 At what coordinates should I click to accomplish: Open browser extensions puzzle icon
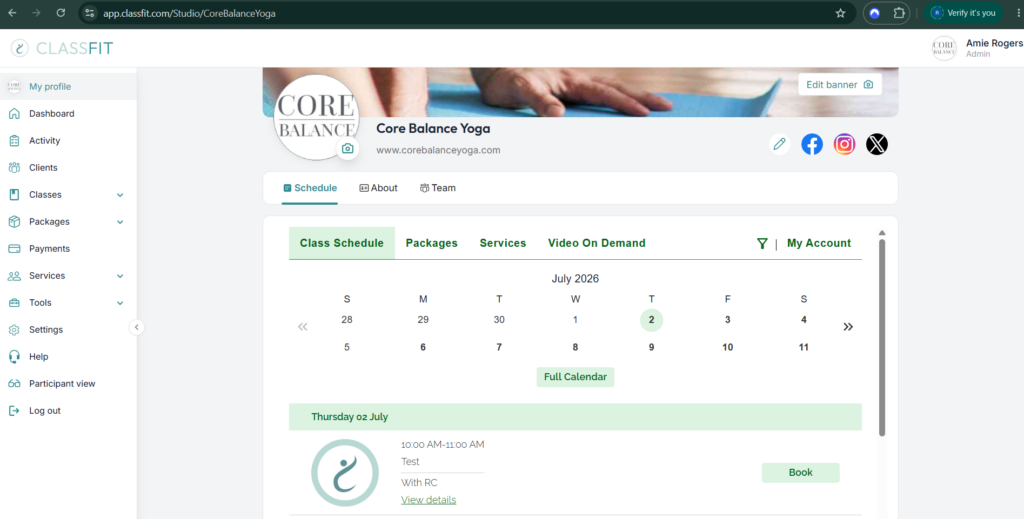[899, 13]
